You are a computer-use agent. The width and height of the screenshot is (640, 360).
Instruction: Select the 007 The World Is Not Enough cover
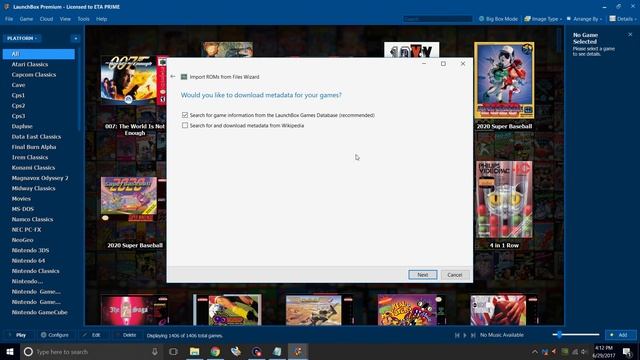coord(134,80)
